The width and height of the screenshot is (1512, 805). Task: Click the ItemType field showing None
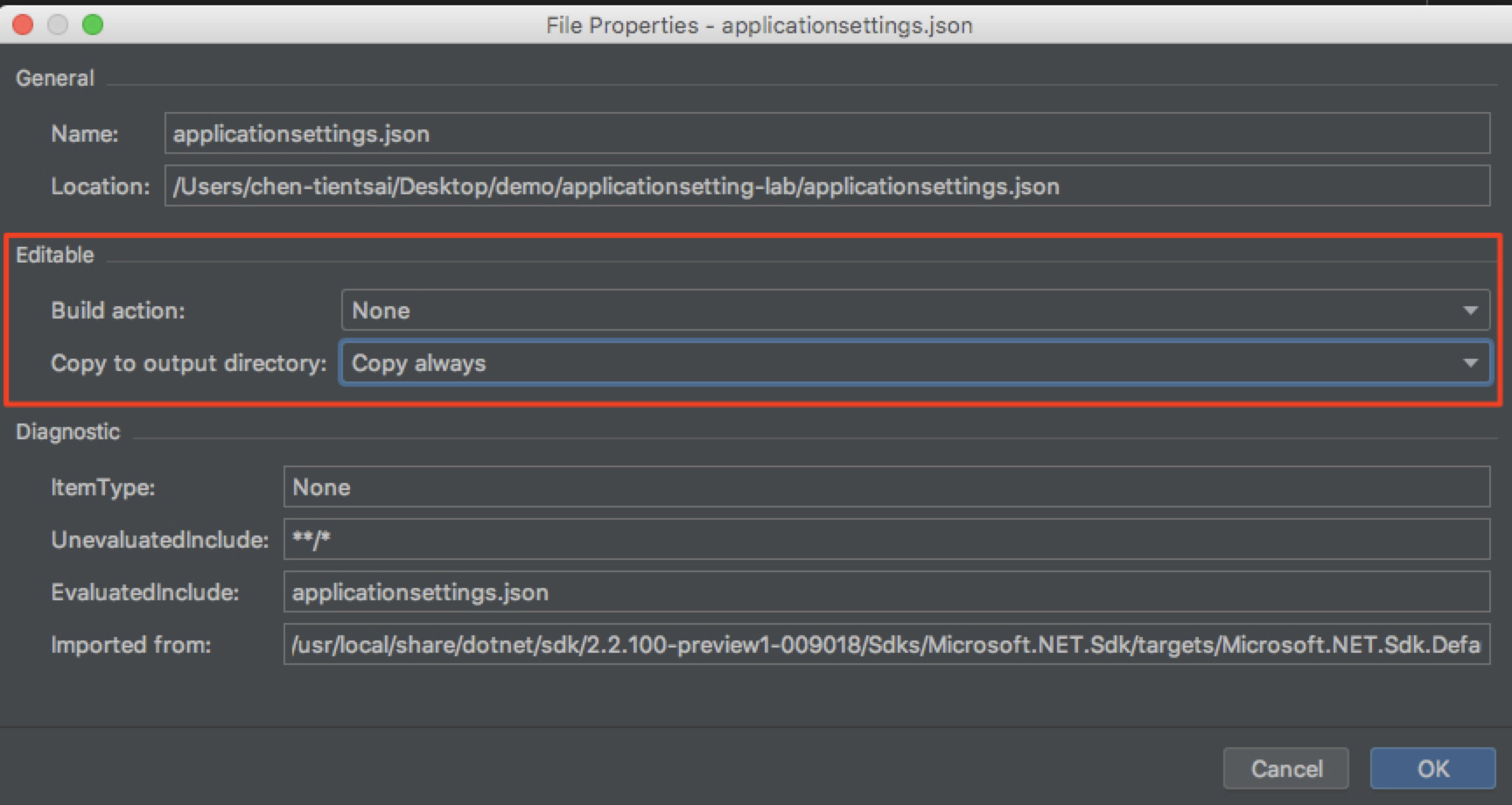885,487
